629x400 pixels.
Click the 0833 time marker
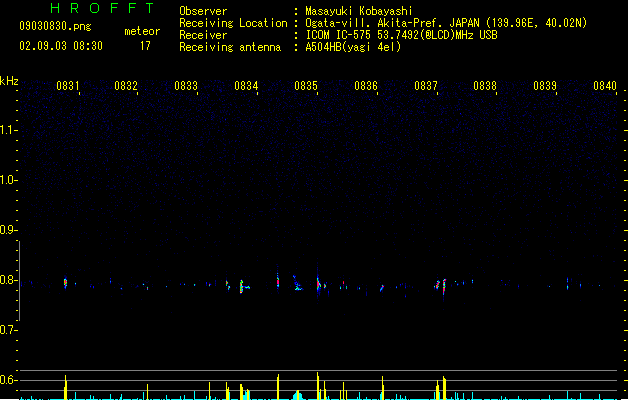pos(186,86)
